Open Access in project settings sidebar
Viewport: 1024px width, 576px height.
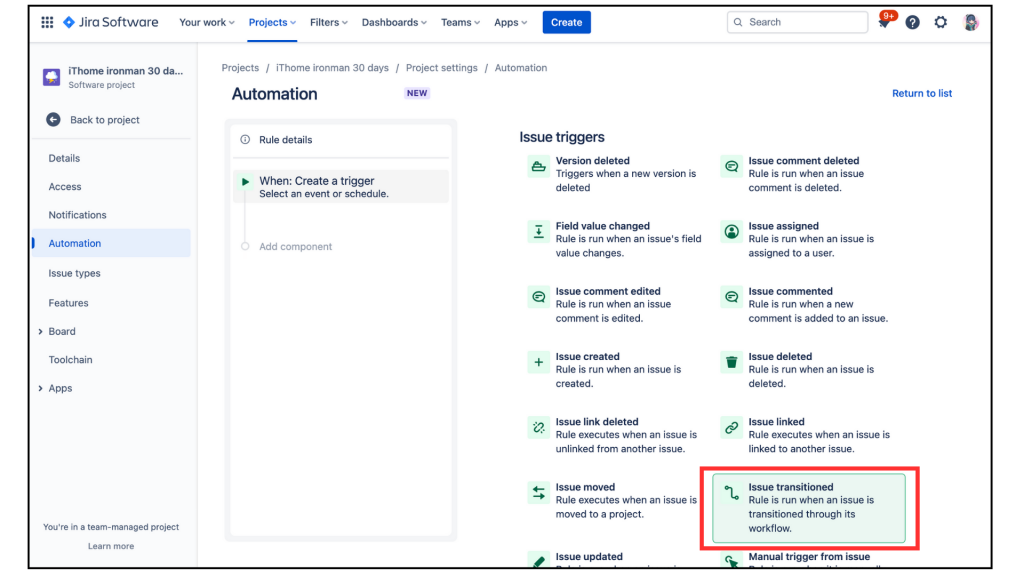click(x=65, y=187)
